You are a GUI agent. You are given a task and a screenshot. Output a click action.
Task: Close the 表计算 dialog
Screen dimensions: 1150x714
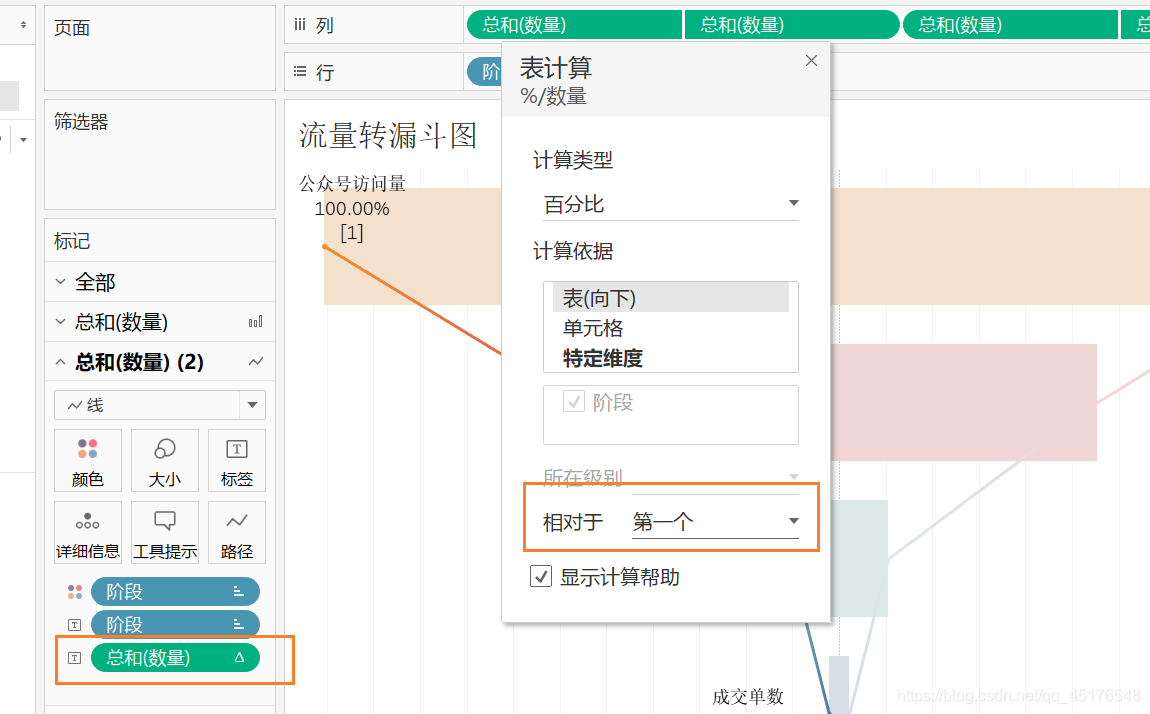pos(811,61)
